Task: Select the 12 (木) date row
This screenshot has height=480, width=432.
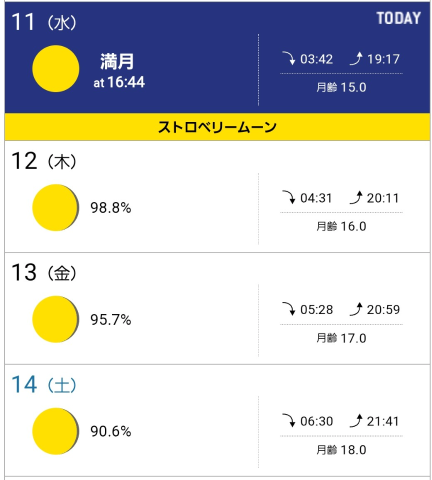Action: (217, 197)
